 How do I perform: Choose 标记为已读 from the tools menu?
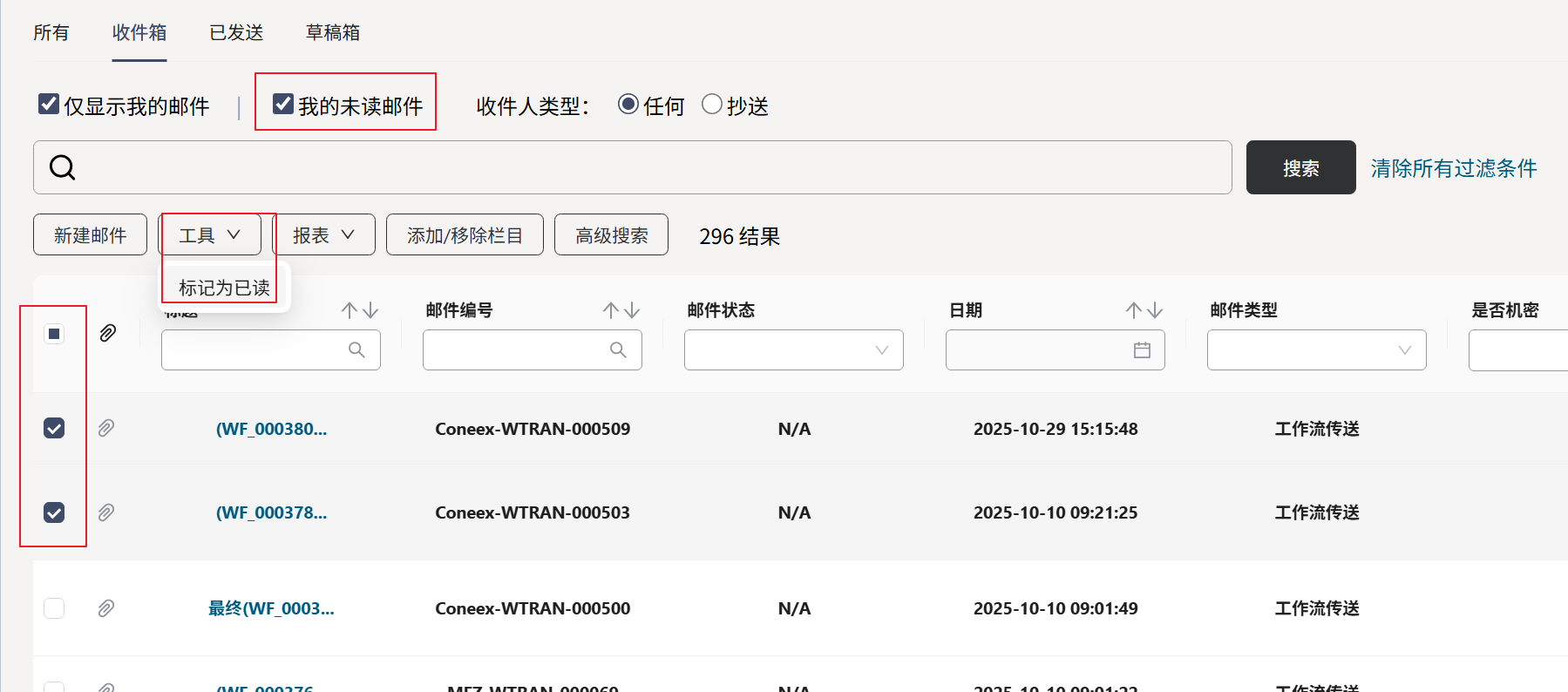[x=224, y=288]
